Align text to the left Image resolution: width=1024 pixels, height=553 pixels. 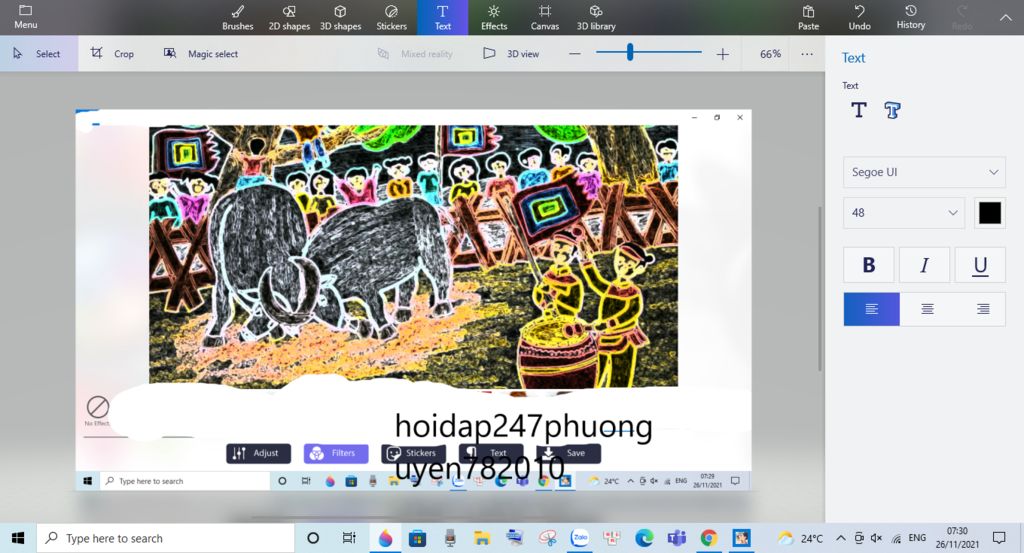(871, 309)
